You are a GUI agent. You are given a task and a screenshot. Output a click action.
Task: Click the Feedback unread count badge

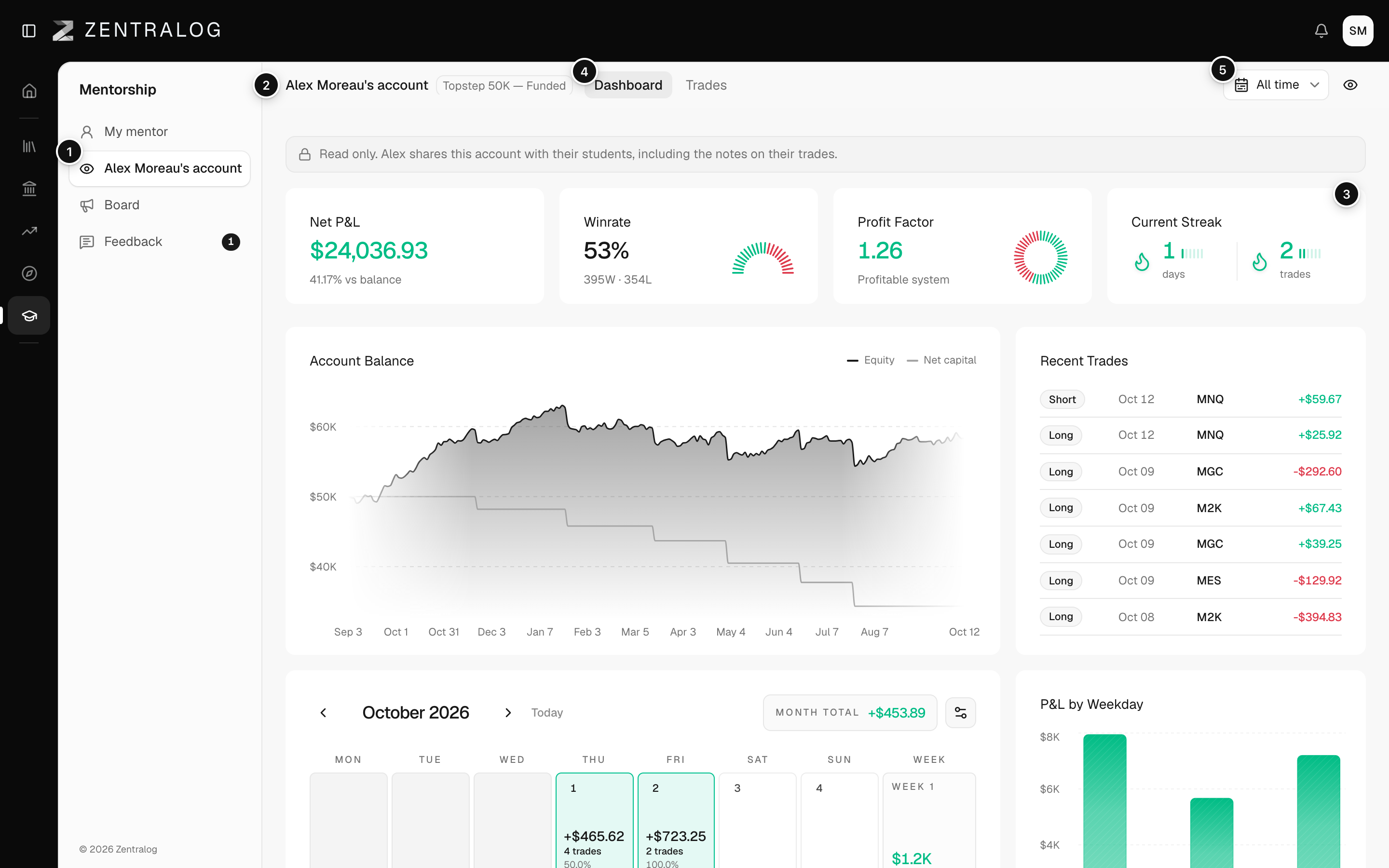(x=231, y=242)
